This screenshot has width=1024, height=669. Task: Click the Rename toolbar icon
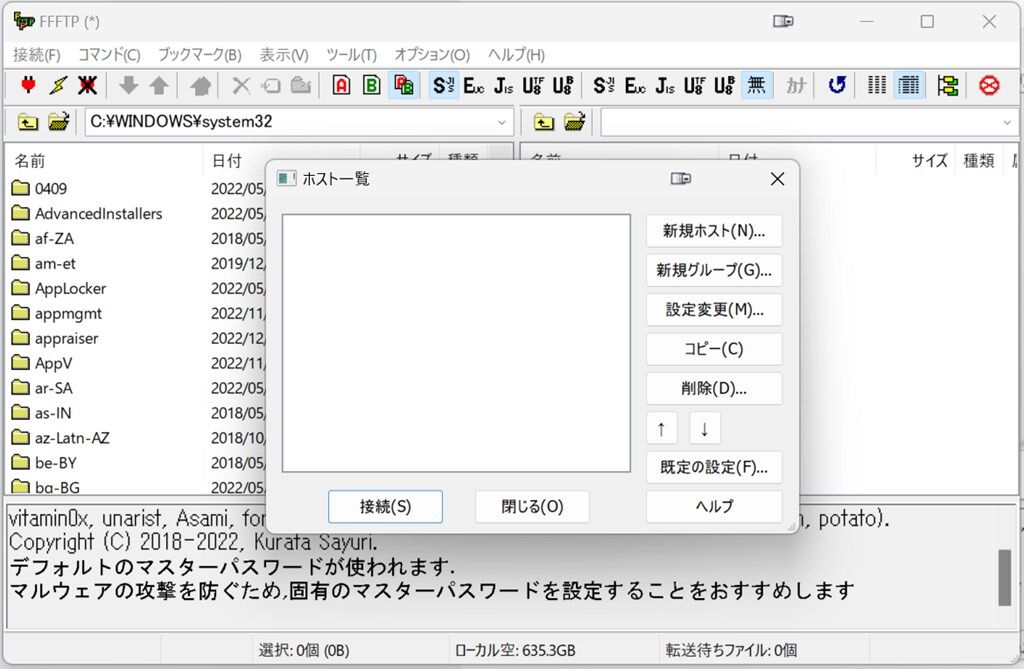[x=271, y=86]
